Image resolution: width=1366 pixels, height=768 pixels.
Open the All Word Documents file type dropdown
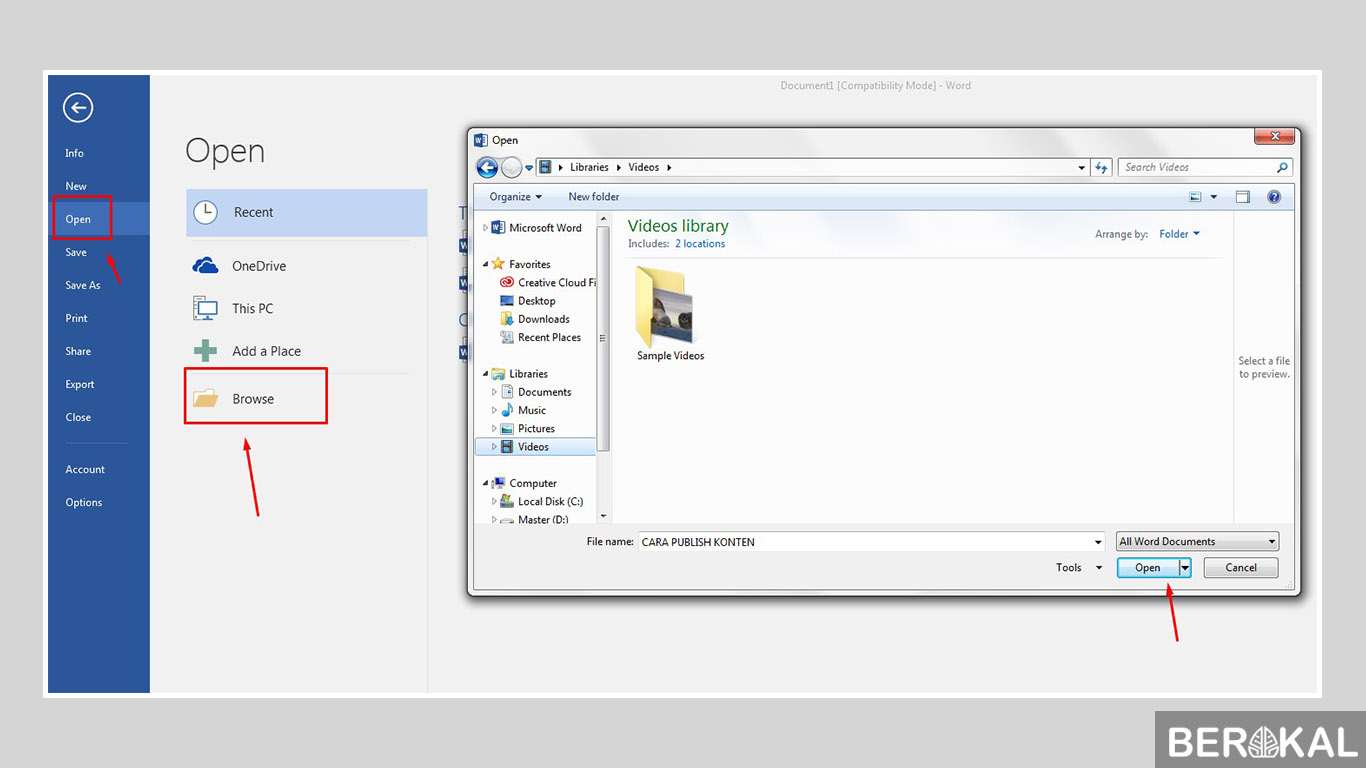[1197, 541]
